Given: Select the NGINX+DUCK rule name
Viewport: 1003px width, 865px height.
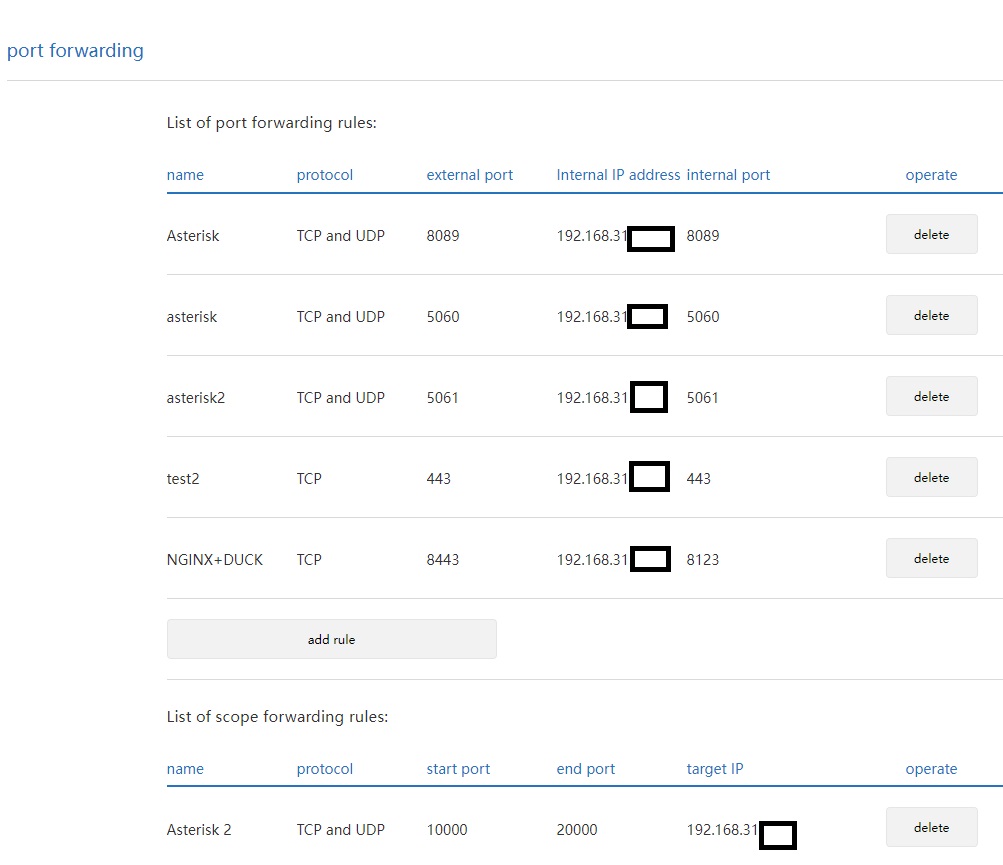Looking at the screenshot, I should (x=215, y=560).
